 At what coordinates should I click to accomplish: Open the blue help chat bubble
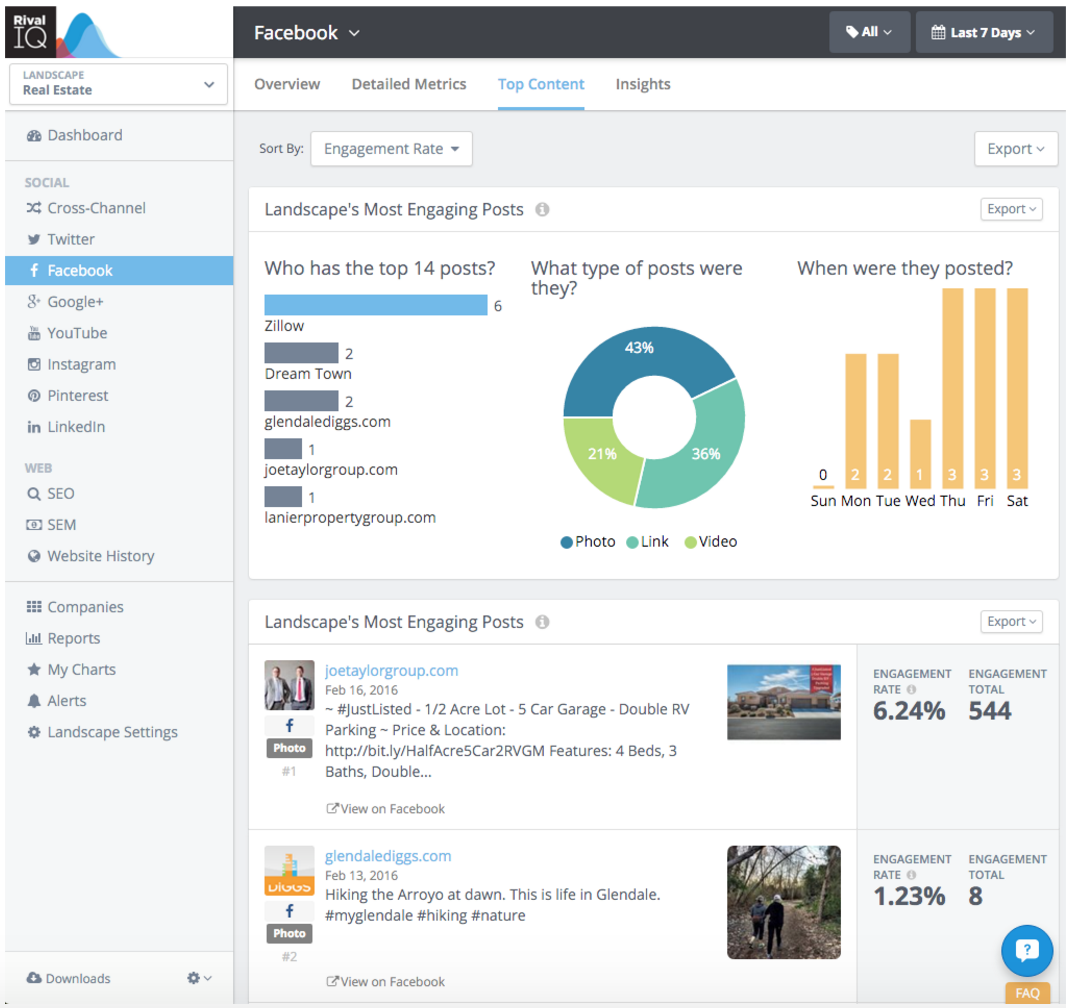coord(1027,950)
